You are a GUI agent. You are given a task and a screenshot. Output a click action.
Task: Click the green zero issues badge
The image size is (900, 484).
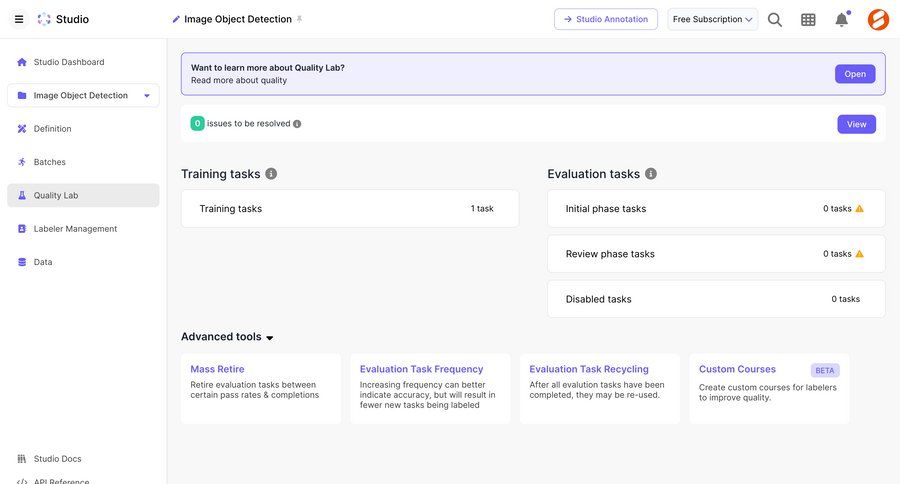coord(197,123)
